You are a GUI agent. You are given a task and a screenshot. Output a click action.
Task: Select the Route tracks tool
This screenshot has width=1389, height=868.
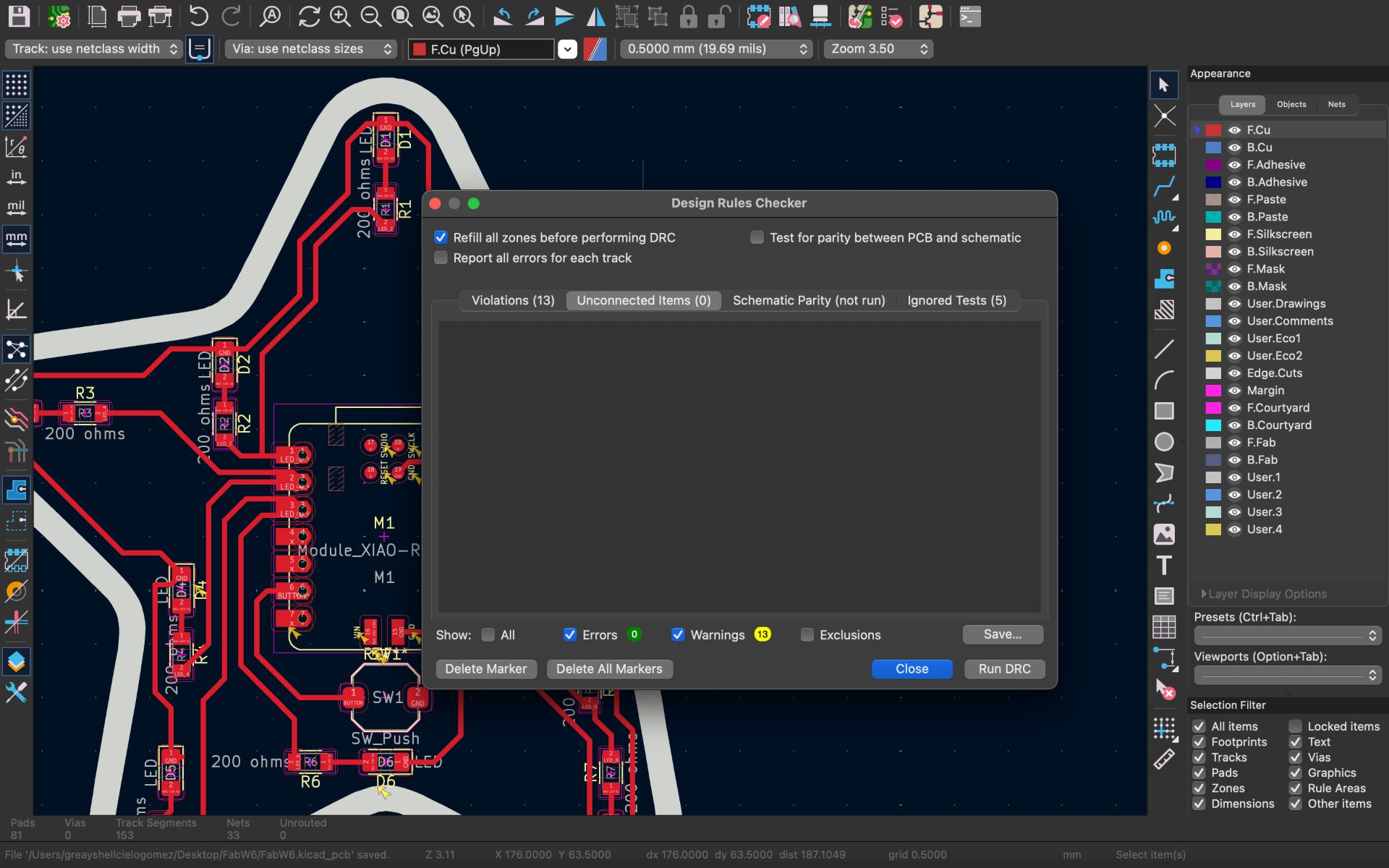[x=1164, y=186]
